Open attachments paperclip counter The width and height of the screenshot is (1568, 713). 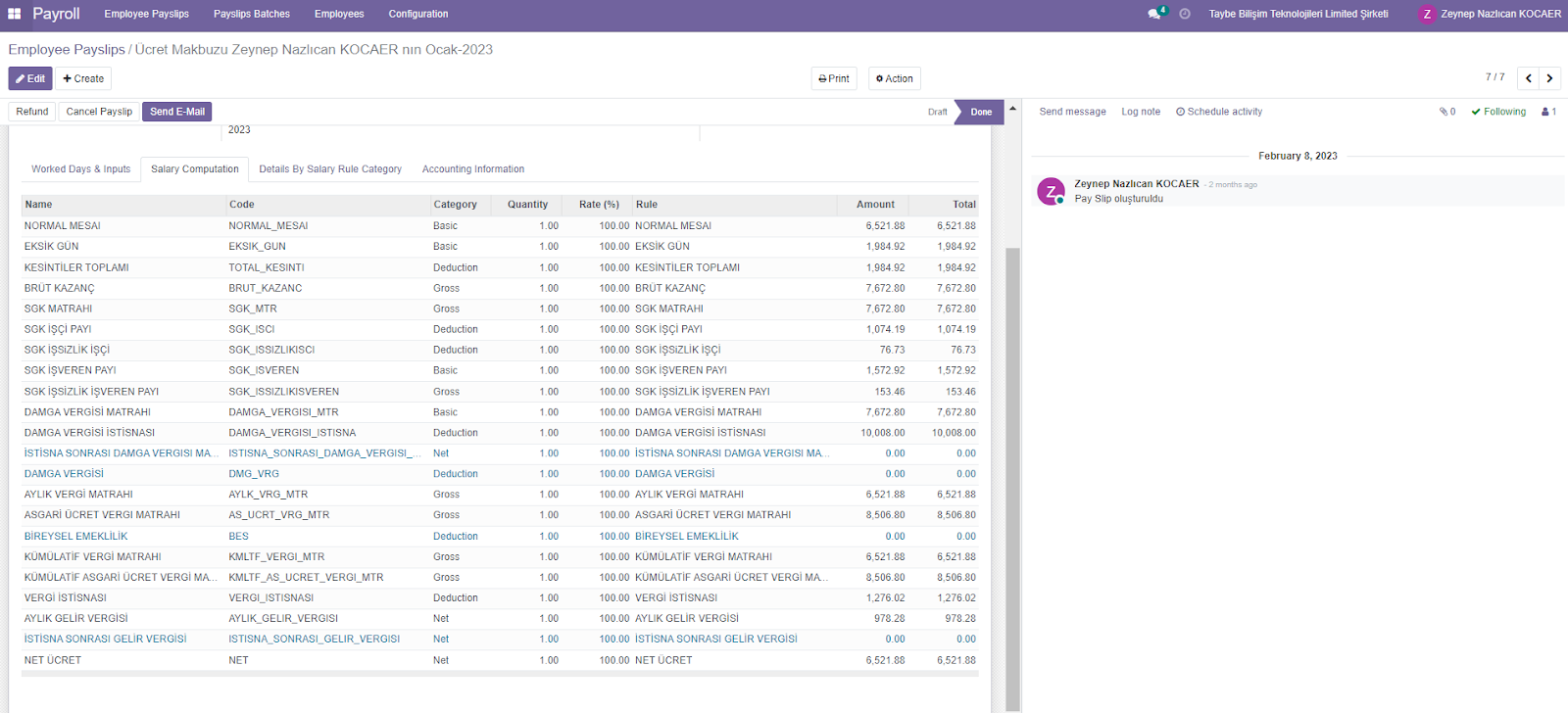coord(1446,112)
